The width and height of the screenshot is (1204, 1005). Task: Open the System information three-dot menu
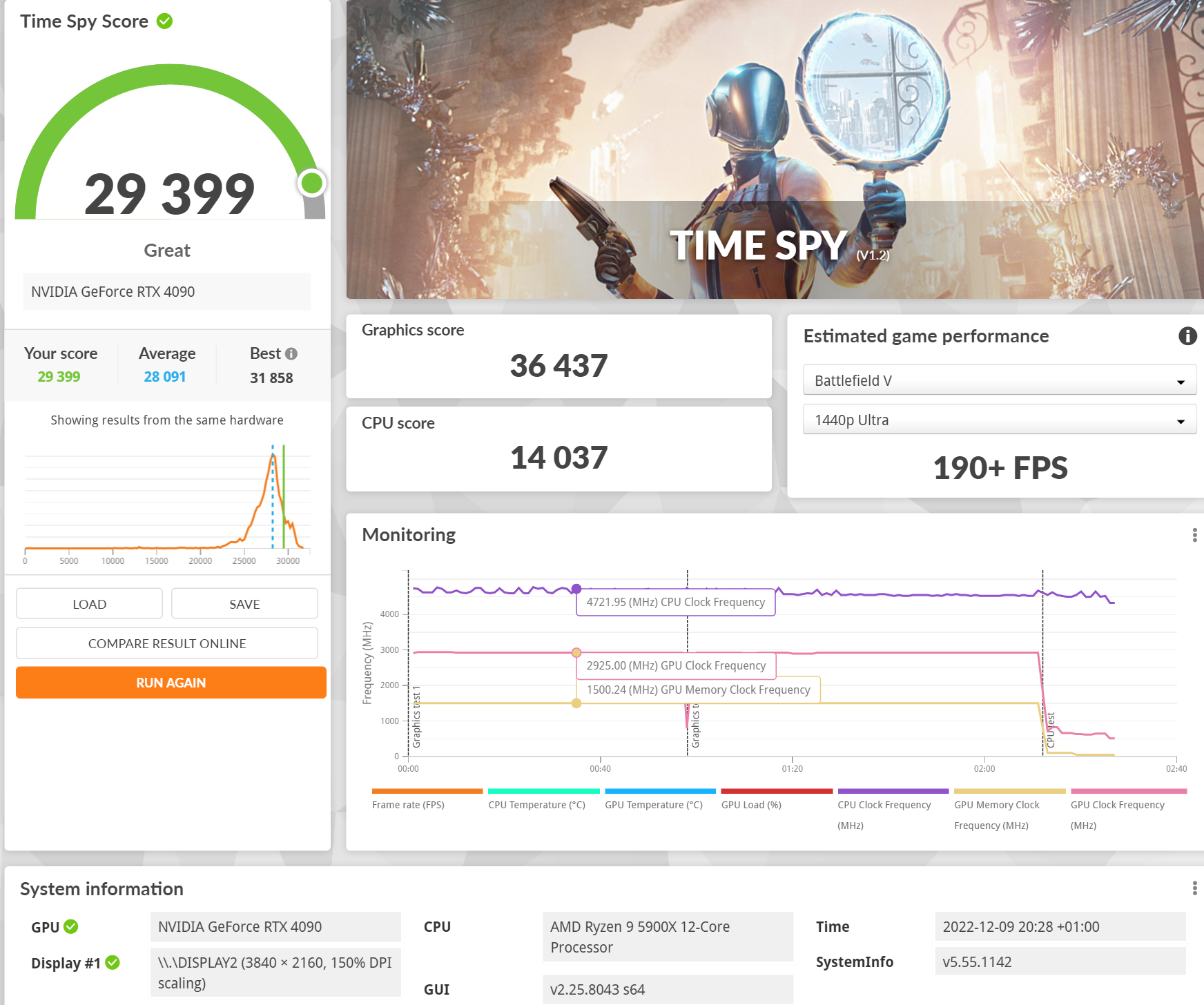[x=1194, y=888]
